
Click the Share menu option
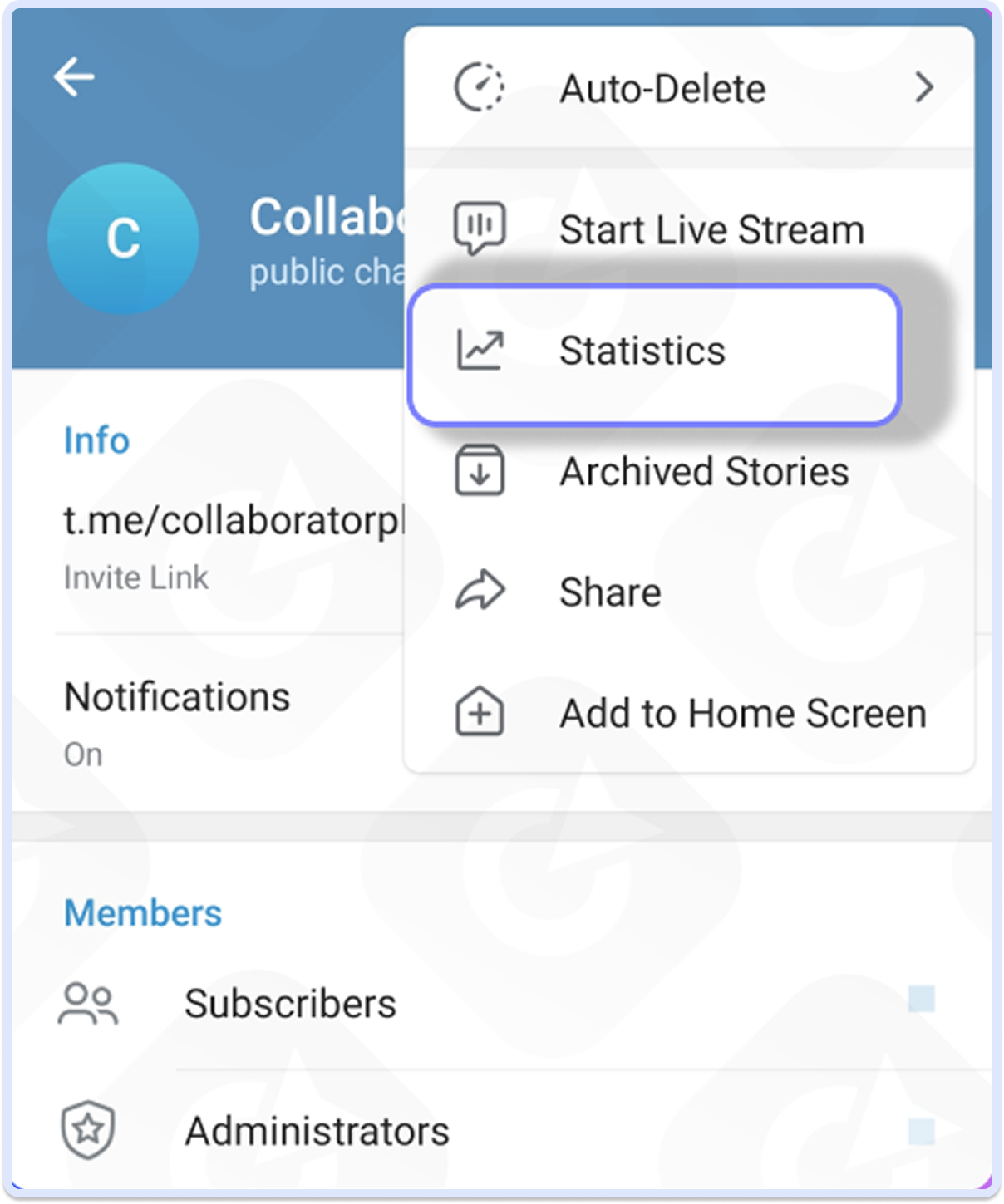coord(609,591)
